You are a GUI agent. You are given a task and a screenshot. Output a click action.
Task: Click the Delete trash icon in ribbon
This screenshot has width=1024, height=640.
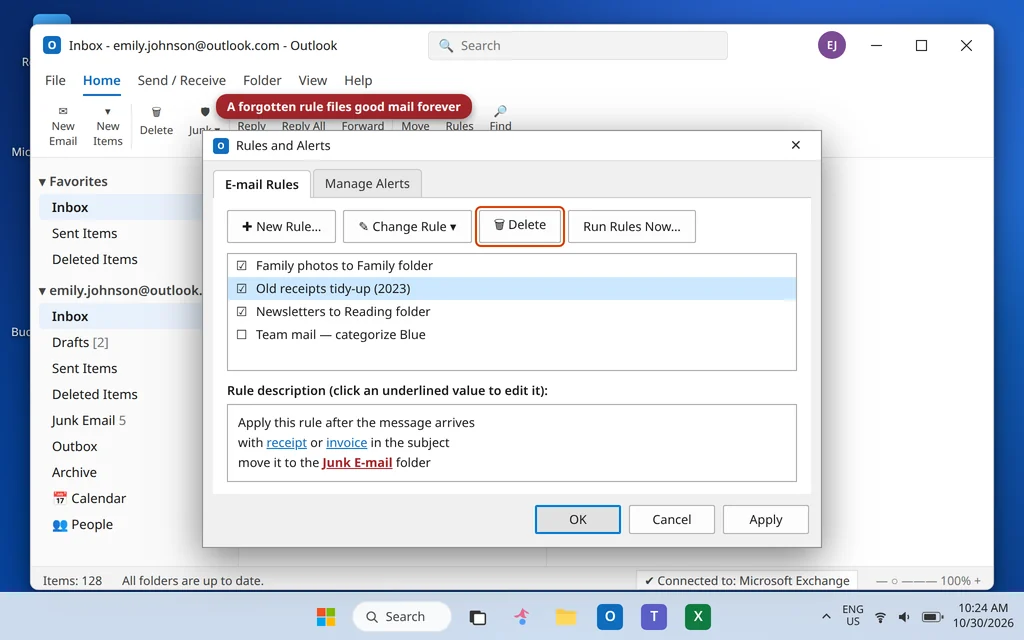pos(156,112)
